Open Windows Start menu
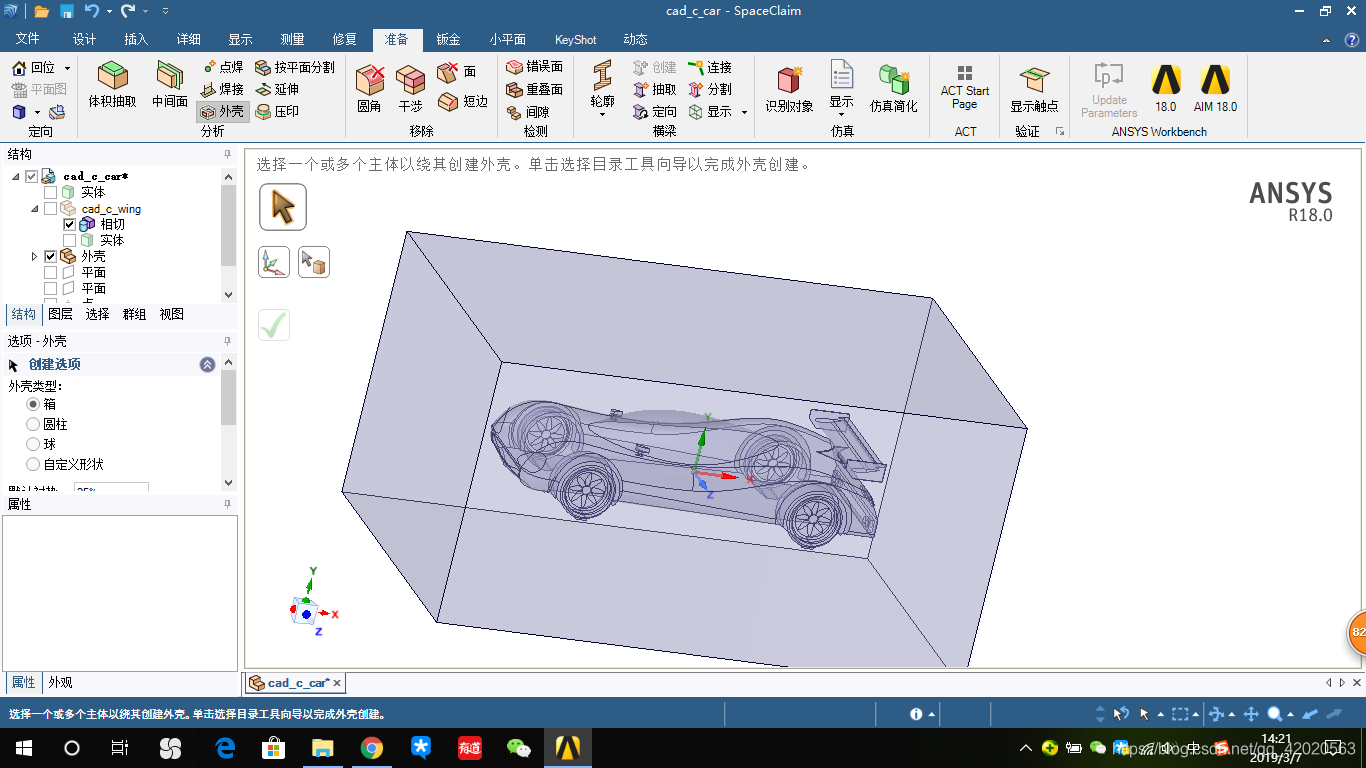 pyautogui.click(x=24, y=748)
